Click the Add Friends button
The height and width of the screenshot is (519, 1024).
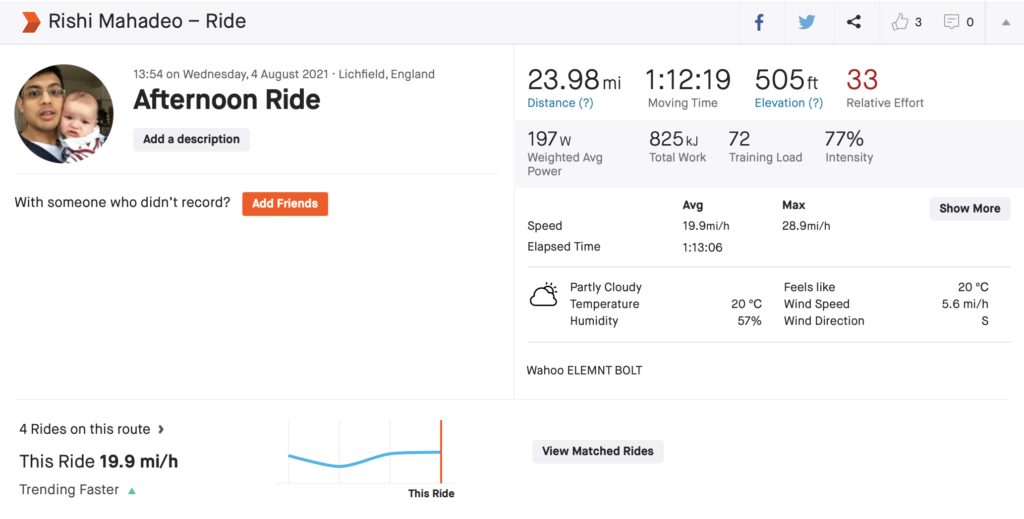coord(285,203)
